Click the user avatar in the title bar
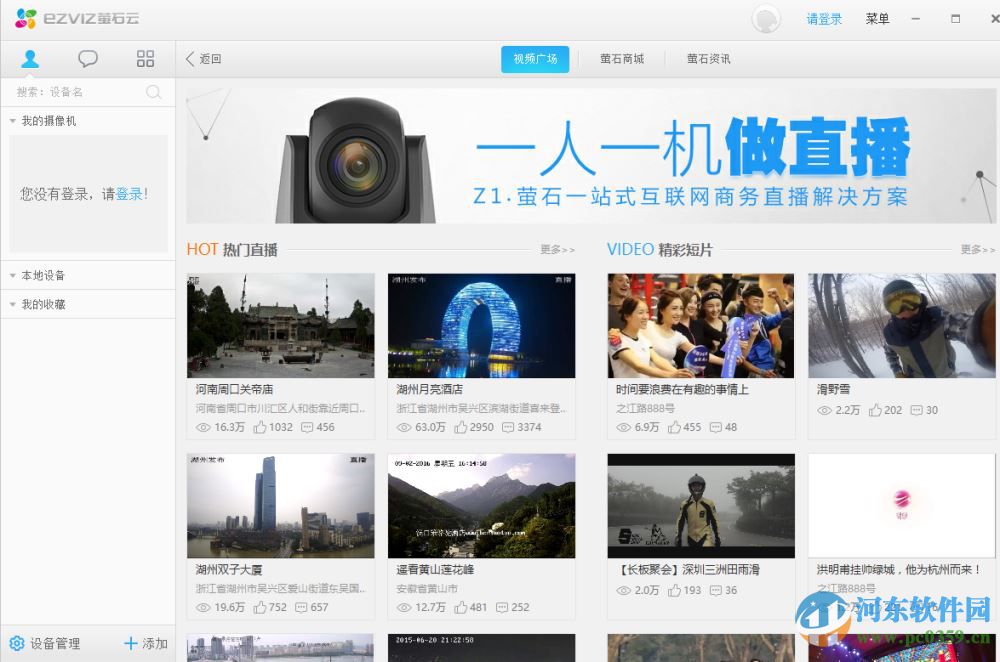The image size is (1000, 662). tap(765, 18)
